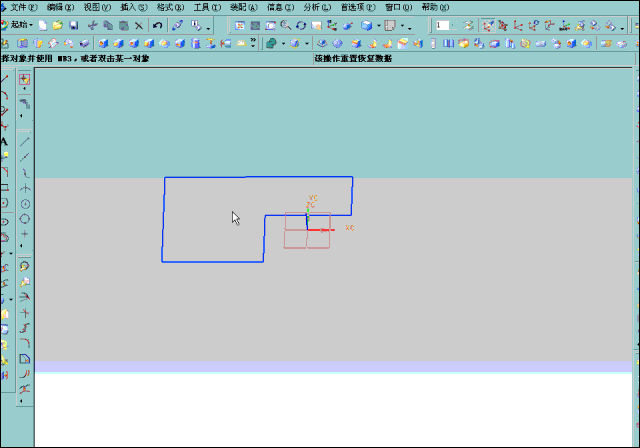
Task: Open the 分析(L) menu
Action: (x=318, y=7)
